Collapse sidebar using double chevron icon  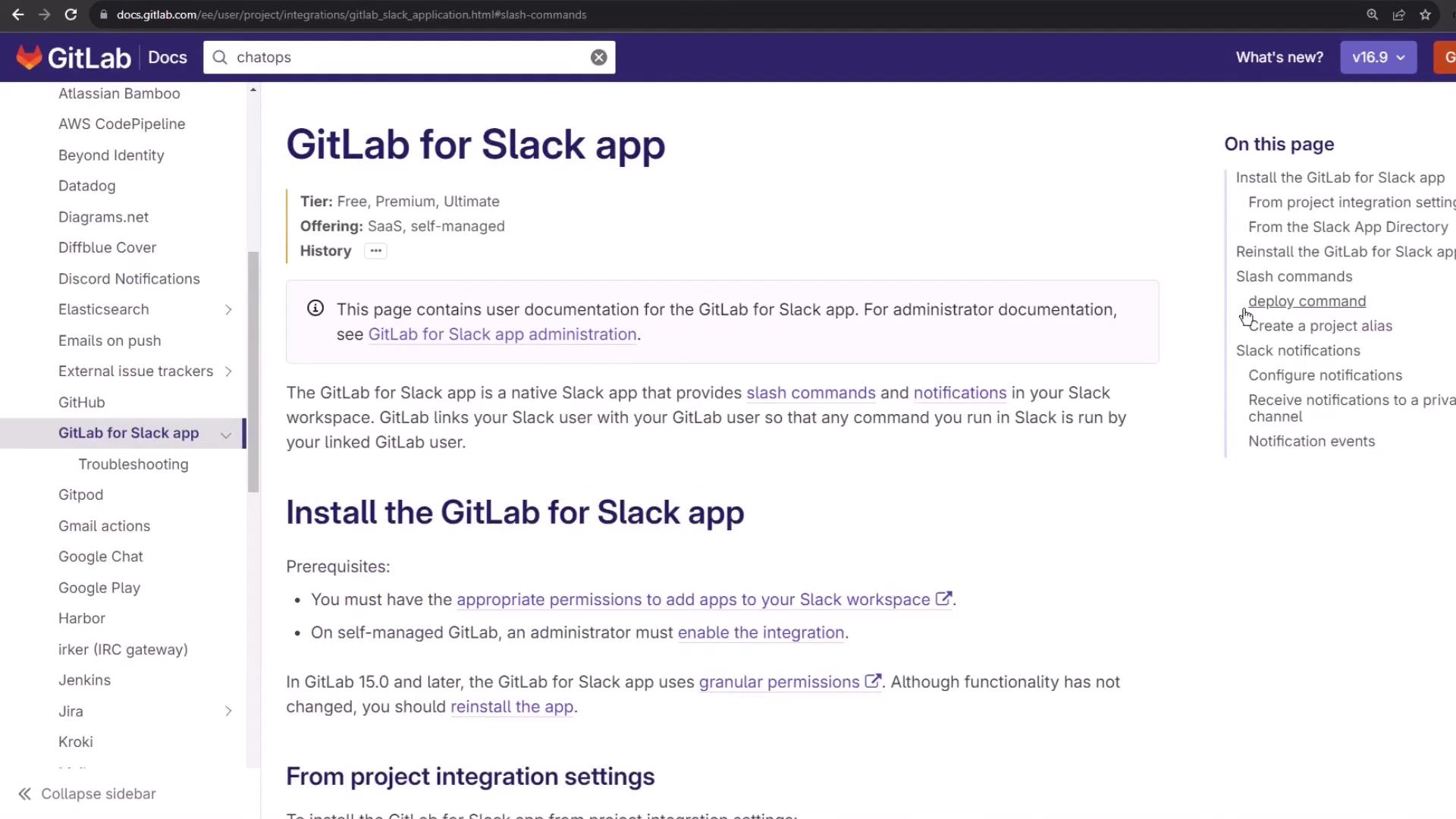coord(25,794)
